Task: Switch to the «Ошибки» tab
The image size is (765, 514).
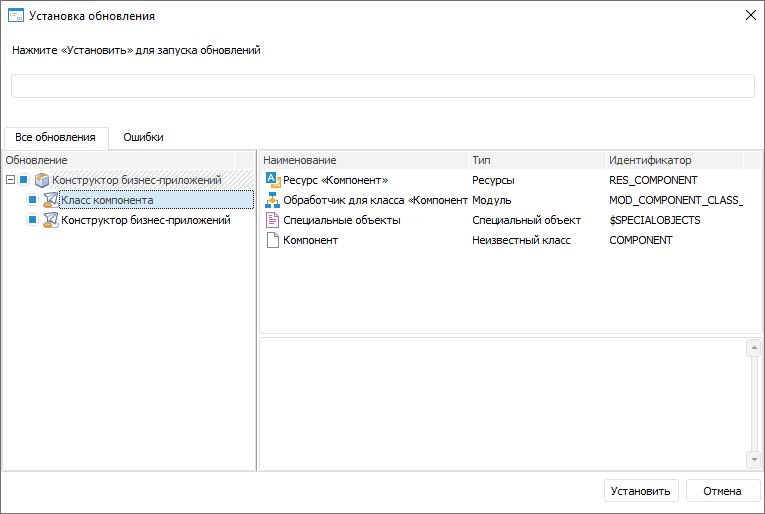Action: (x=143, y=137)
